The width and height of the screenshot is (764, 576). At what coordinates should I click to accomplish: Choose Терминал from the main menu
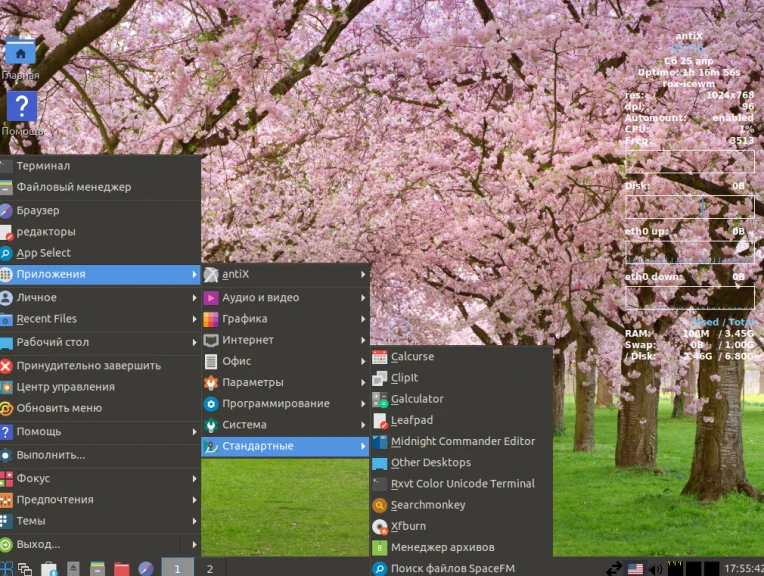(43, 166)
